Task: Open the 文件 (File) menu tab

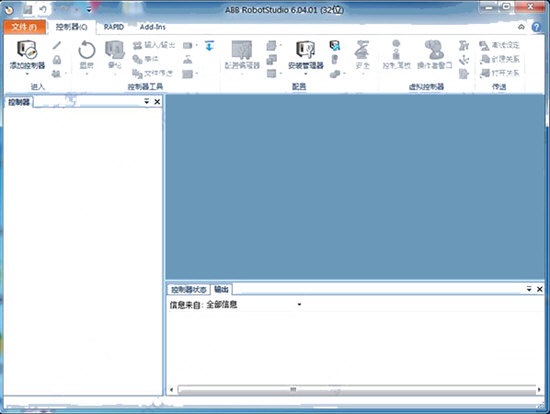Action: [25, 27]
